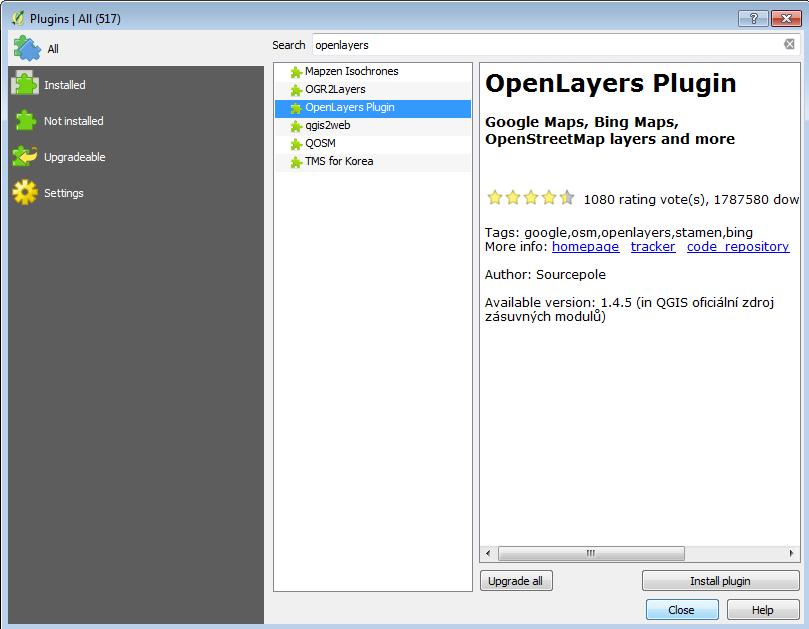Select OGR2Layers plugin in list
Image resolution: width=809 pixels, height=629 pixels.
373,89
